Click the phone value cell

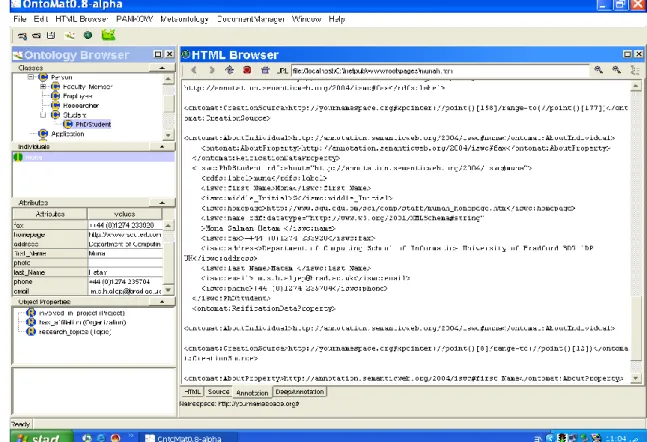(x=125, y=281)
